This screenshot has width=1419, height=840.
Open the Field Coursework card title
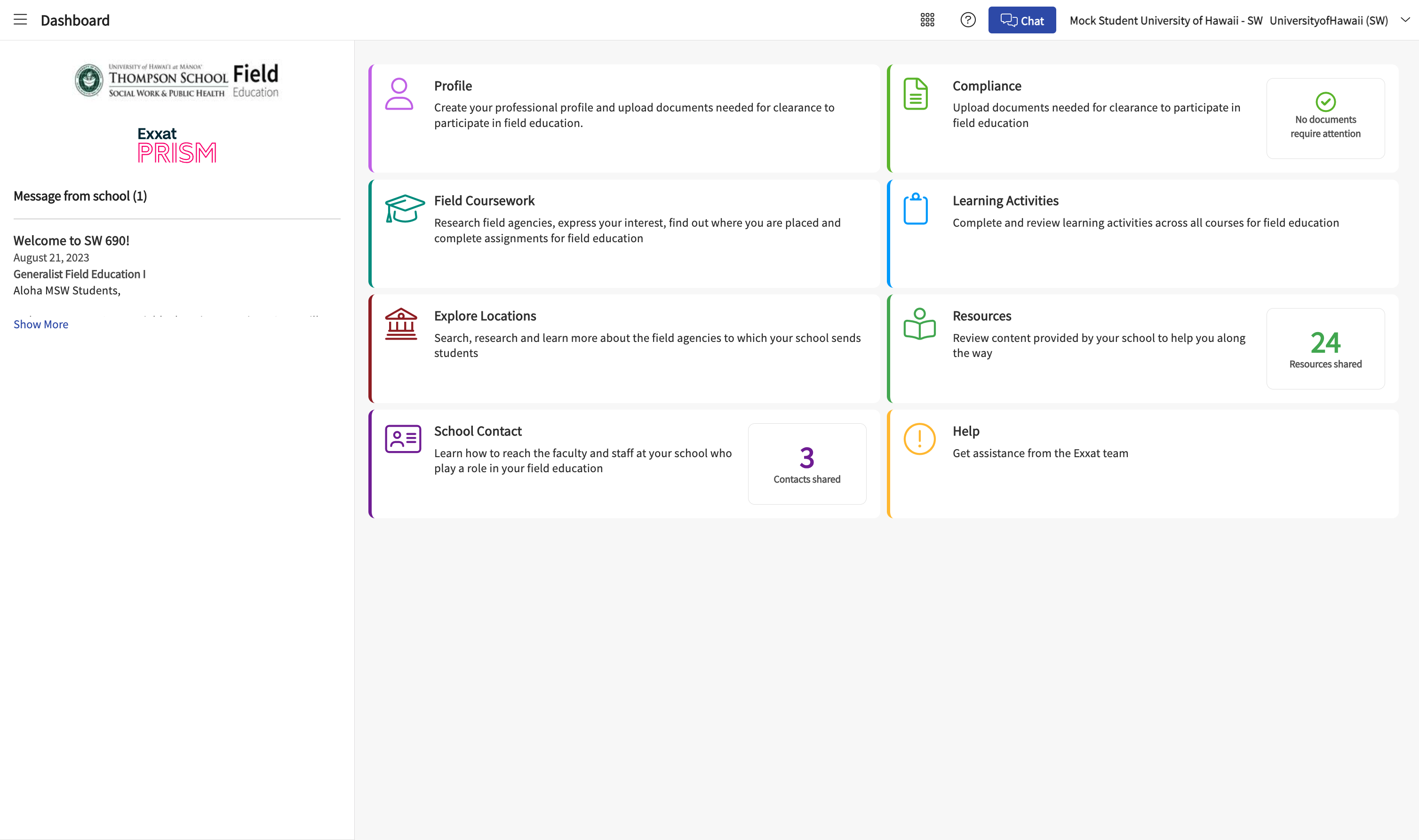point(484,200)
